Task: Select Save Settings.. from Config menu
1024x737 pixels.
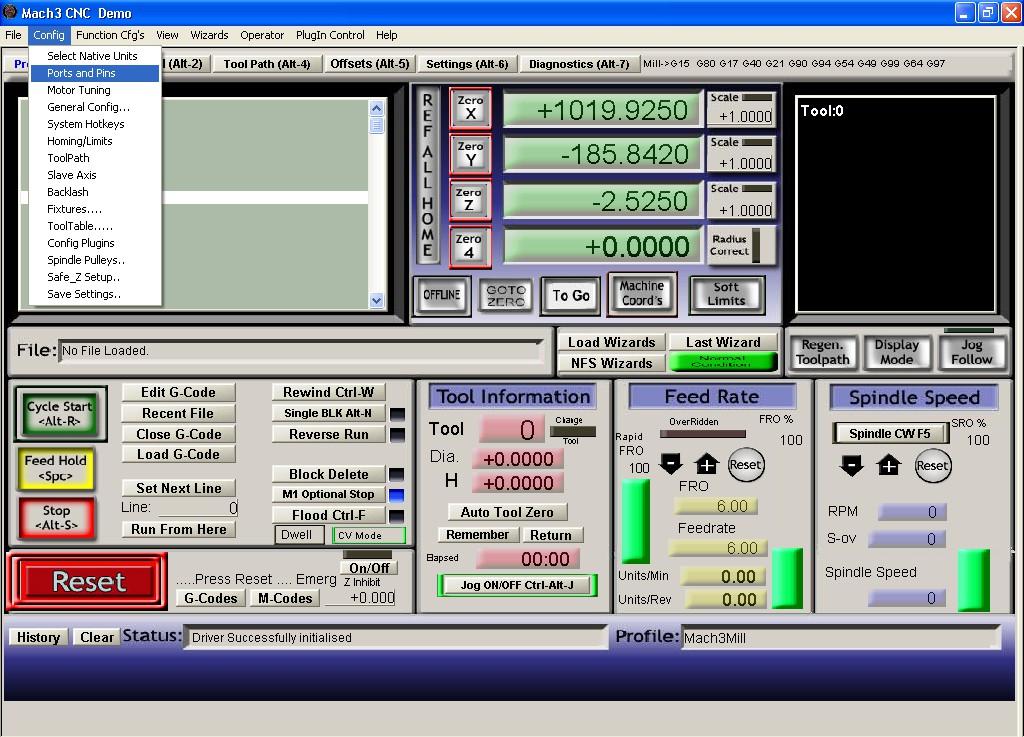Action: [x=95, y=294]
